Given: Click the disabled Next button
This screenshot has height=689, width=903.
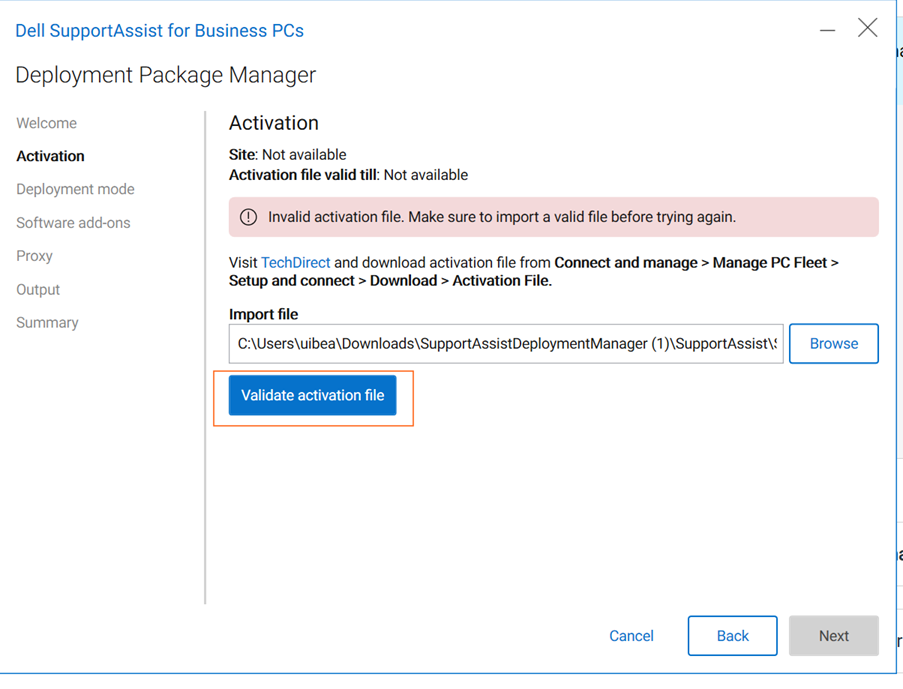Looking at the screenshot, I should tap(833, 636).
